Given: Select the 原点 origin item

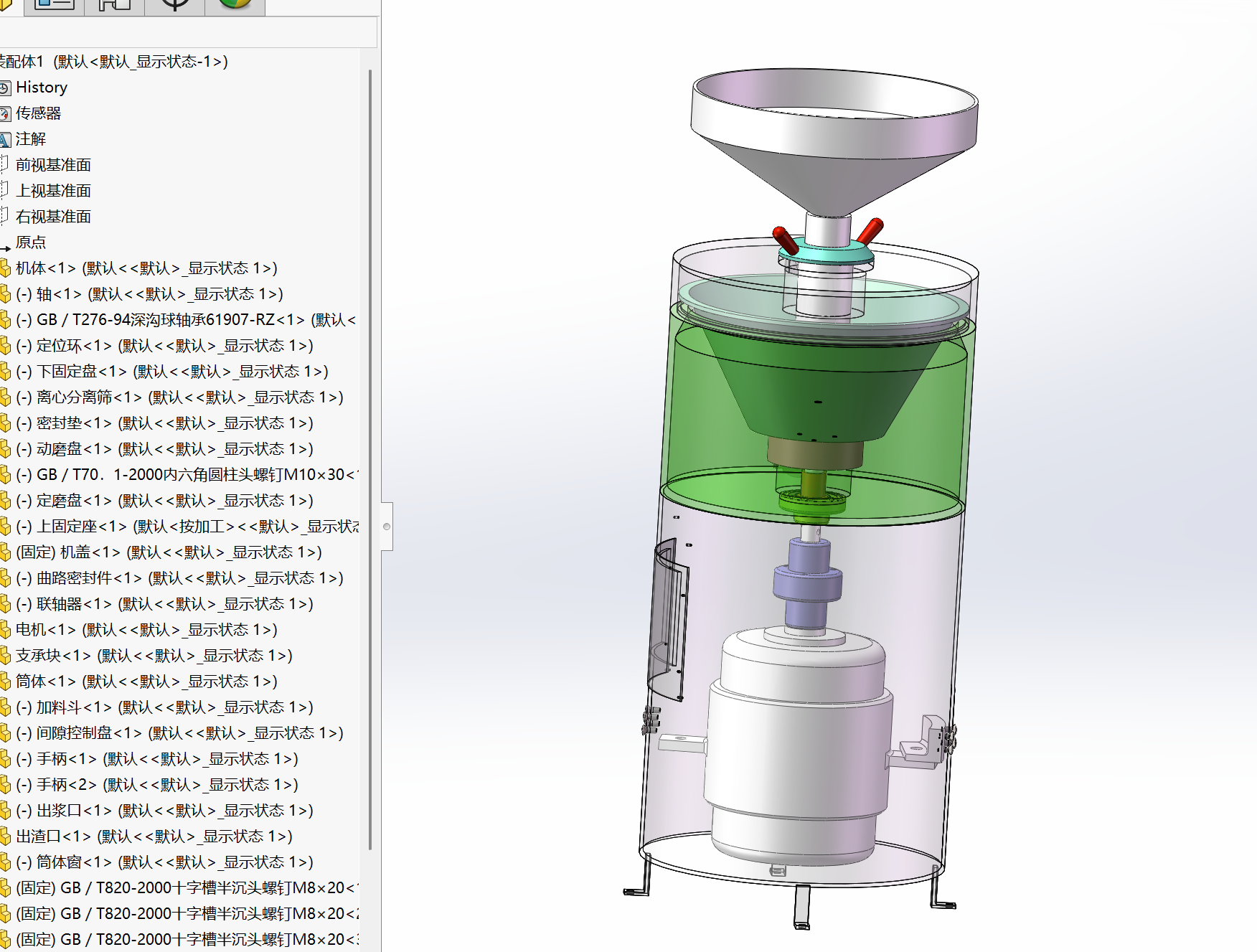Looking at the screenshot, I should tap(30, 242).
